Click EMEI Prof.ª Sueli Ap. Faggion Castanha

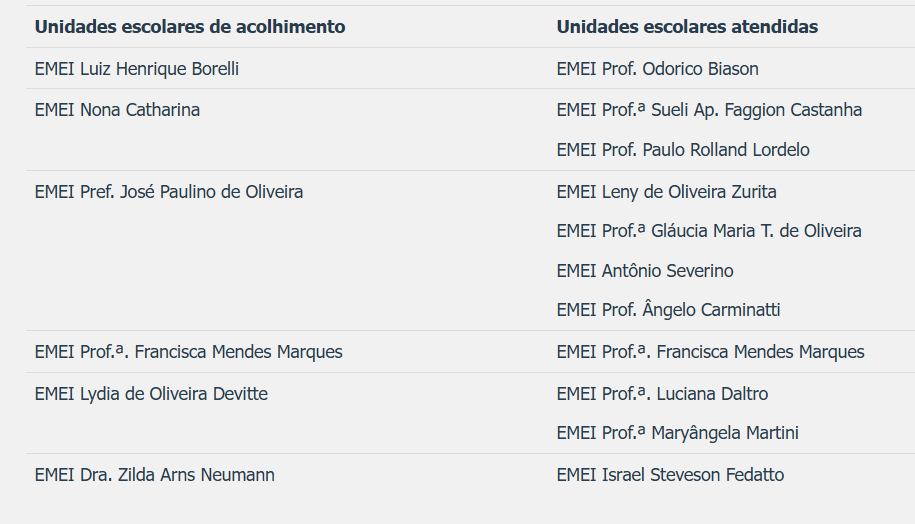point(709,110)
